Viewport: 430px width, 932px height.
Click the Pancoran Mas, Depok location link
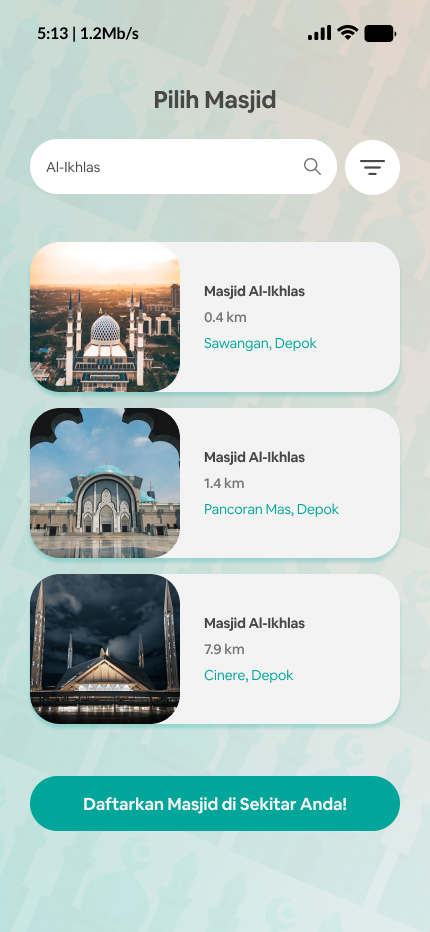click(271, 509)
